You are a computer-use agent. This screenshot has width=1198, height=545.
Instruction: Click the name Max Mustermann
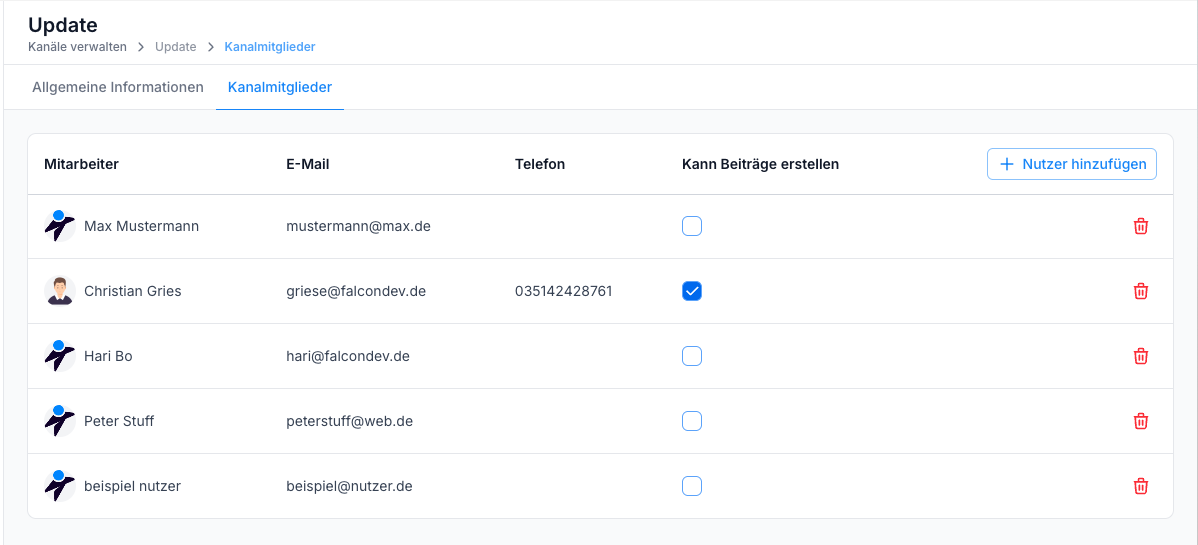pyautogui.click(x=141, y=226)
